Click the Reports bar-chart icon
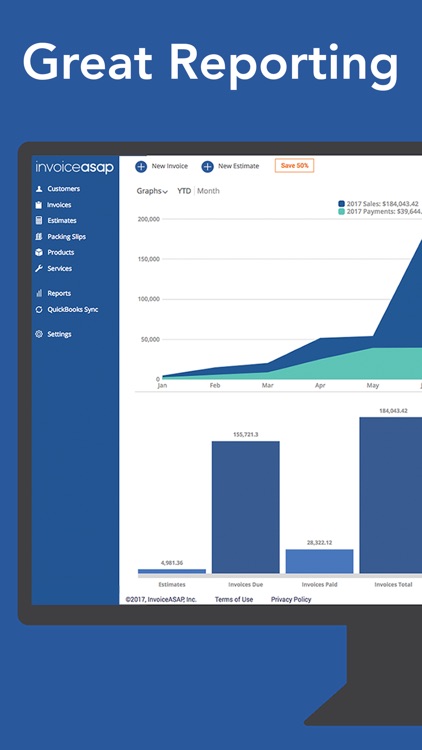 pos(39,293)
